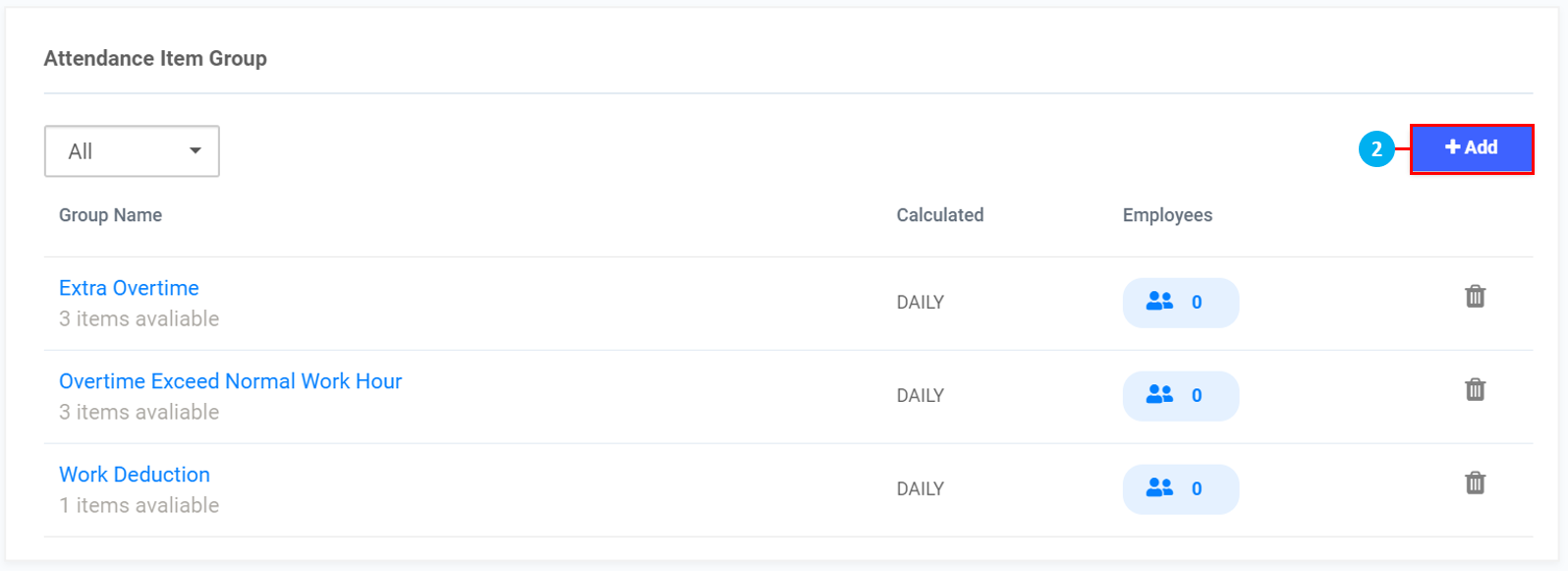Click DAILY value in Extra Overtime row

(x=920, y=303)
